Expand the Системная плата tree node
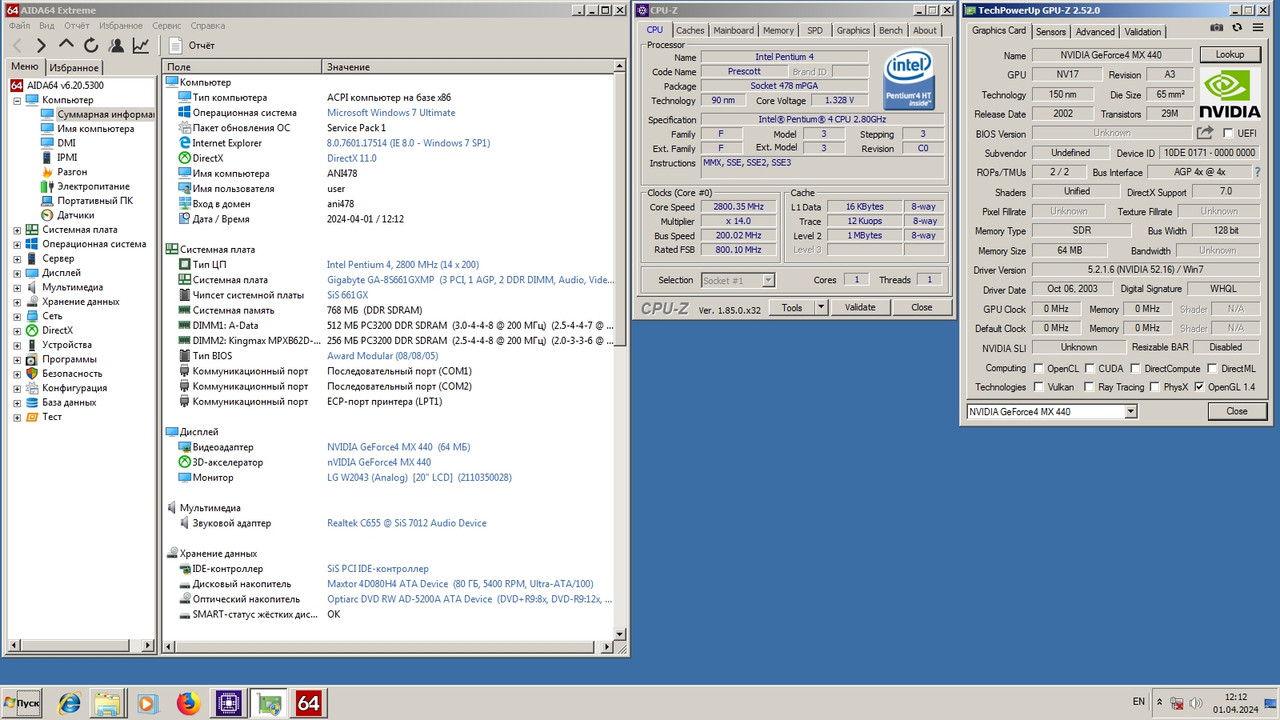This screenshot has width=1280, height=720. [x=17, y=230]
